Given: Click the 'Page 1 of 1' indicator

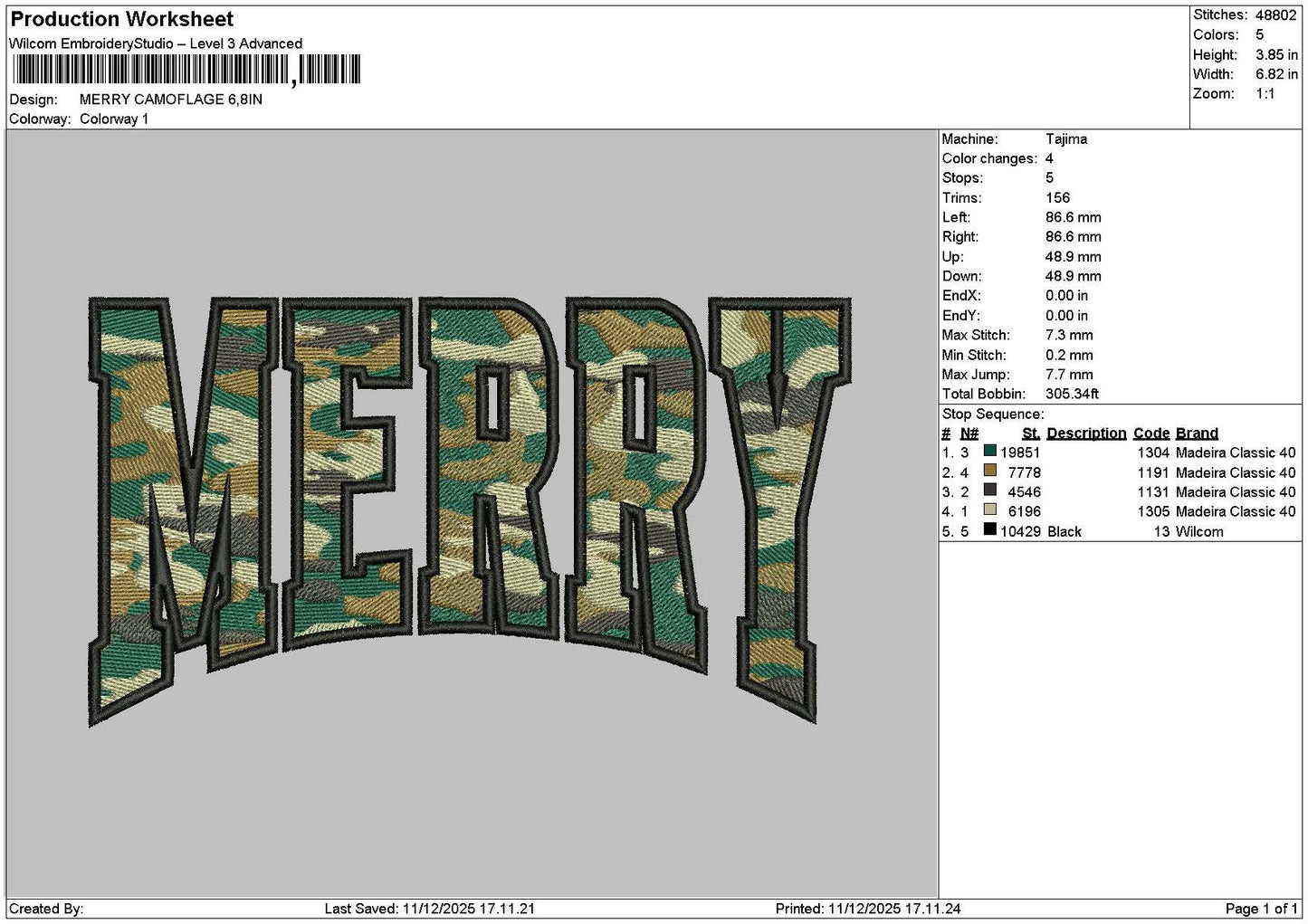Looking at the screenshot, I should point(1263,909).
